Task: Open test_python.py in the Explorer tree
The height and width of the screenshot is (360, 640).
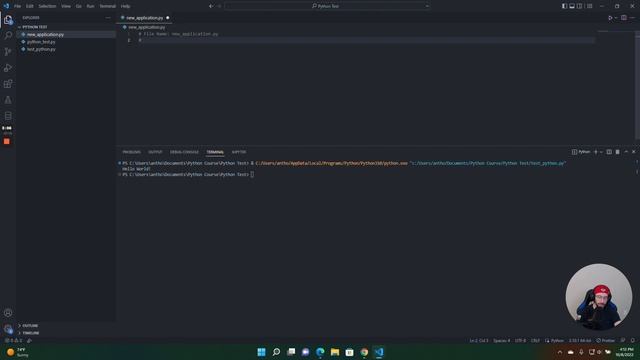Action: tap(41, 49)
